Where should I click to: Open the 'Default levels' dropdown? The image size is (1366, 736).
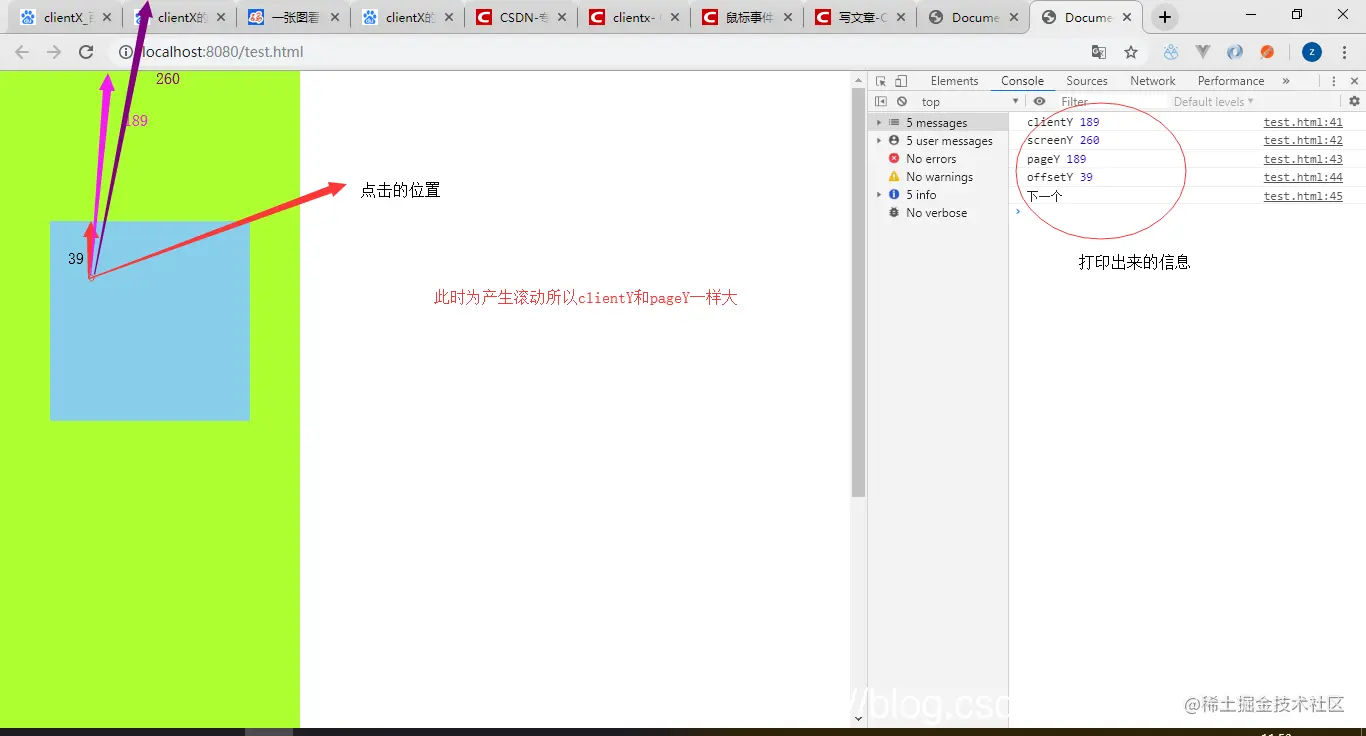(1213, 101)
